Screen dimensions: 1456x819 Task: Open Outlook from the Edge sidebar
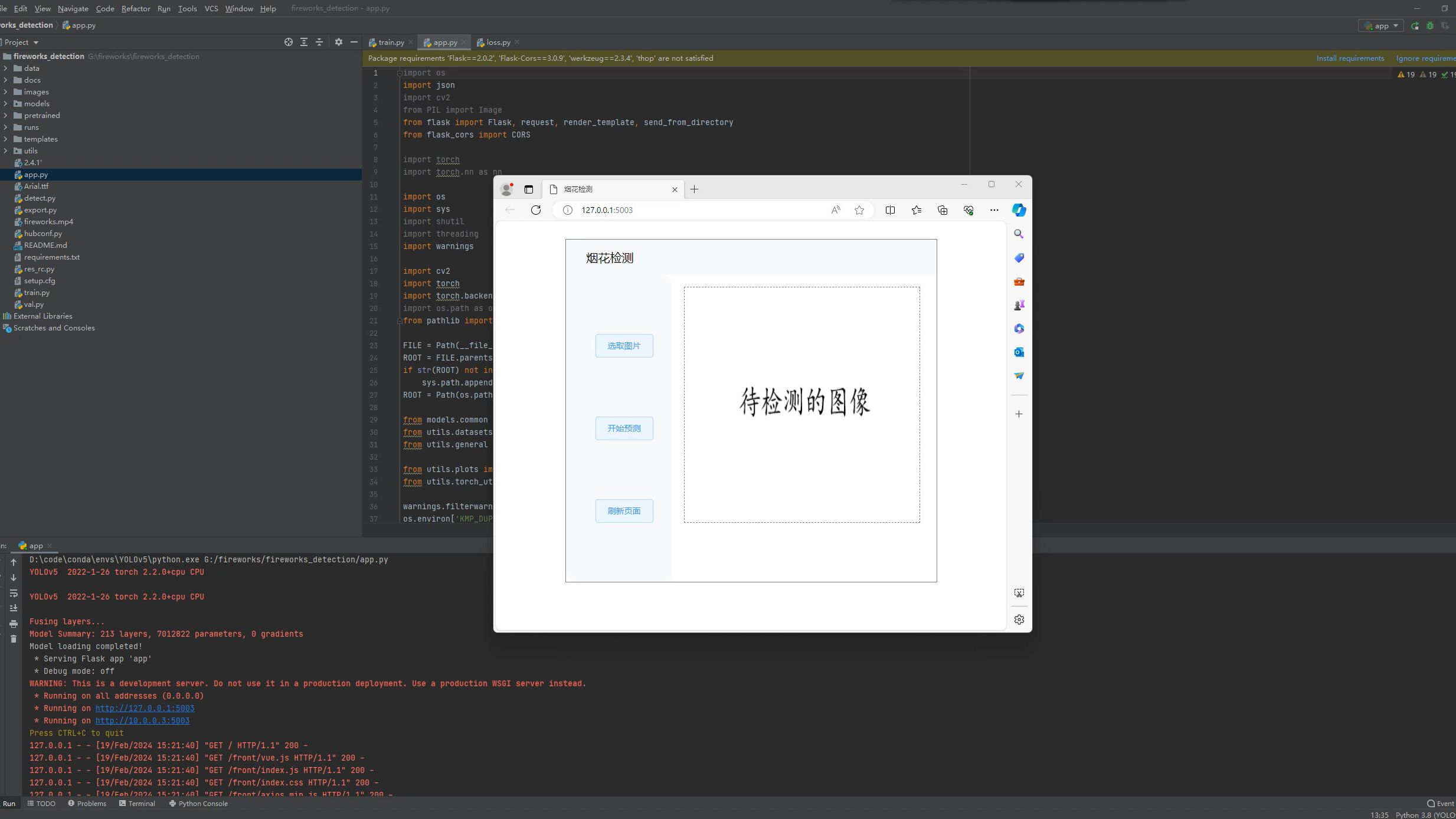click(x=1019, y=352)
